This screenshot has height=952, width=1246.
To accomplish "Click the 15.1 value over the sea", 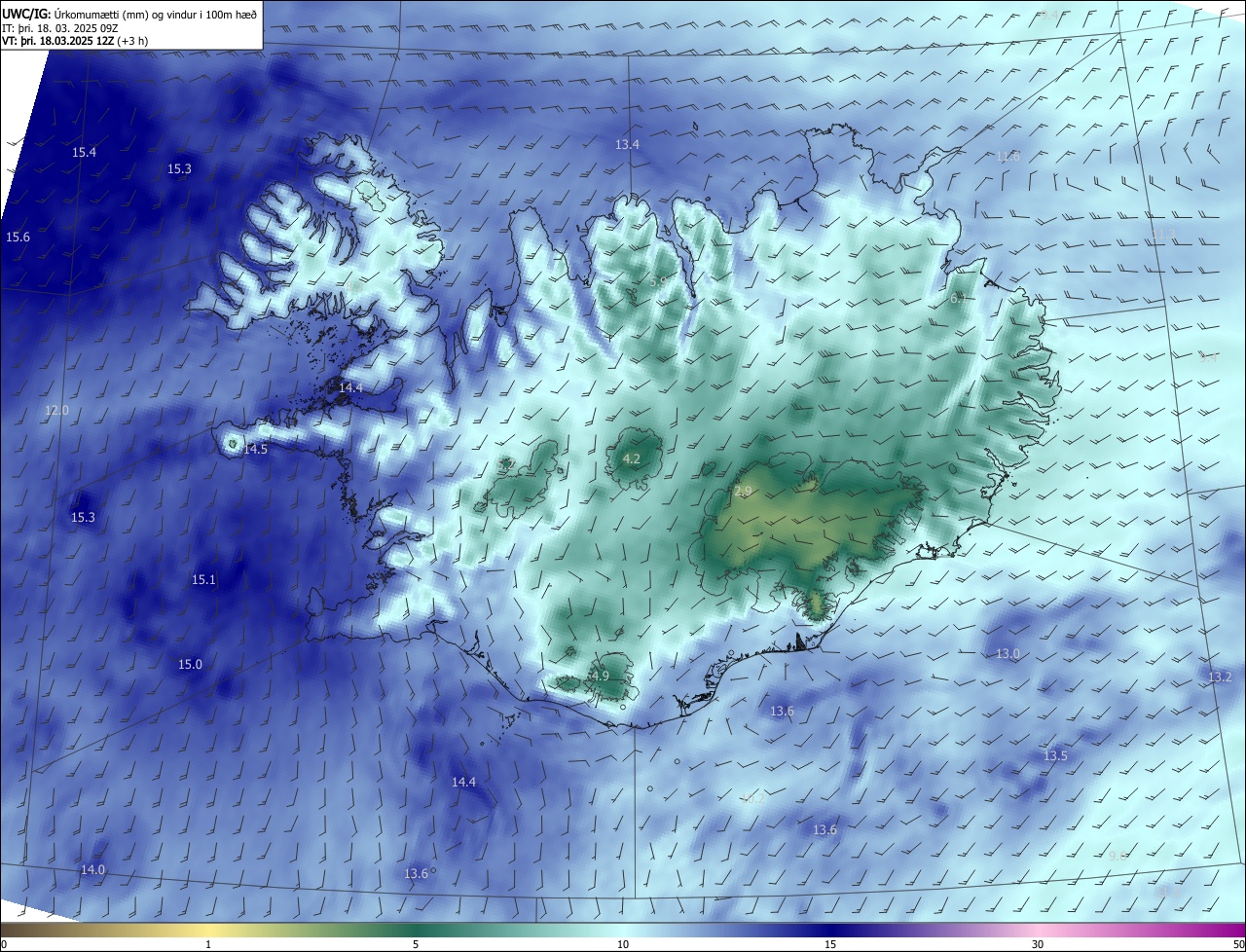I will (202, 580).
